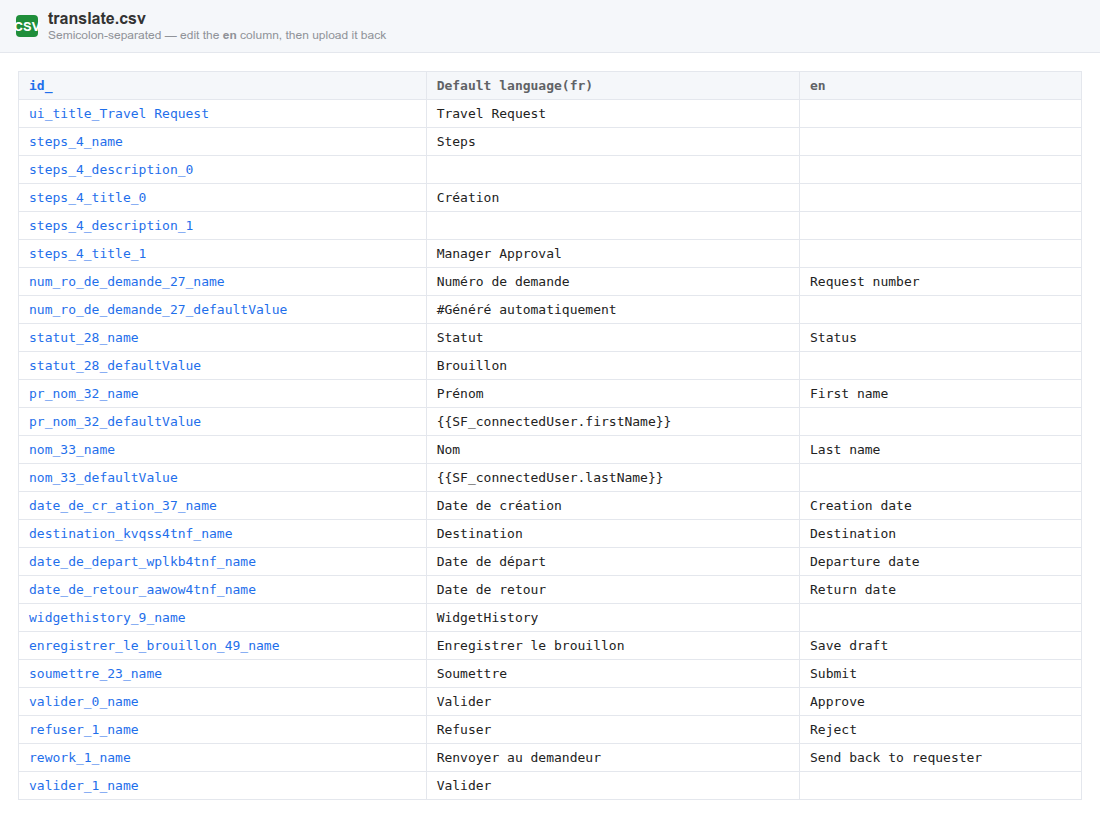Click the green CSV file icon

(27, 26)
